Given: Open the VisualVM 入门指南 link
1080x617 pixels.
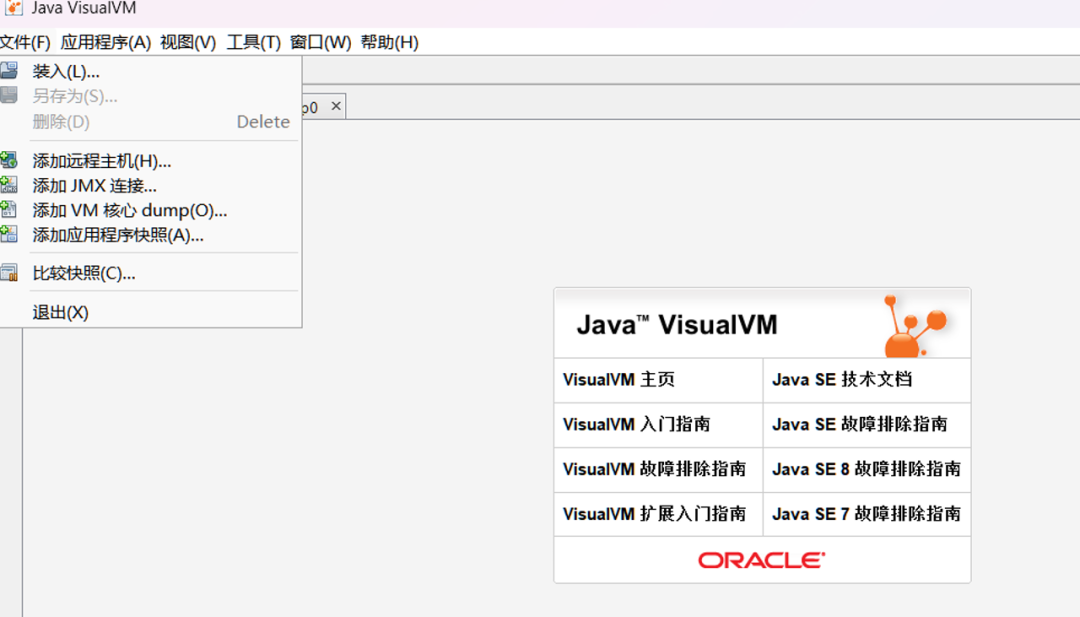Looking at the screenshot, I should coord(636,424).
